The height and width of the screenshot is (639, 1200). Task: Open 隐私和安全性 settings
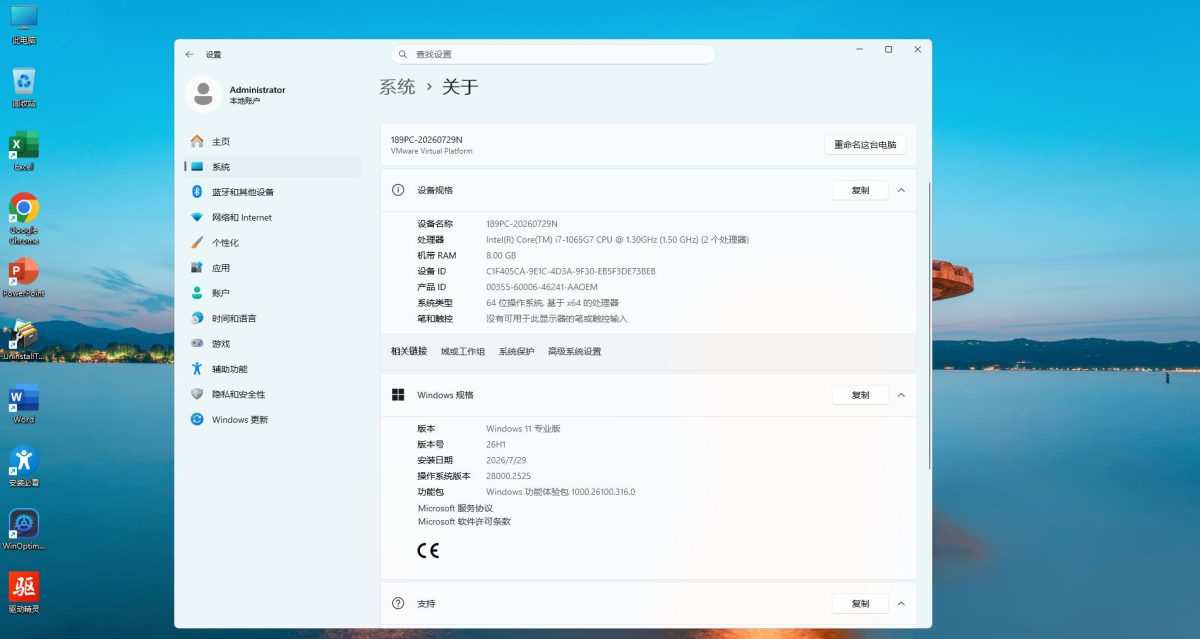(273, 394)
